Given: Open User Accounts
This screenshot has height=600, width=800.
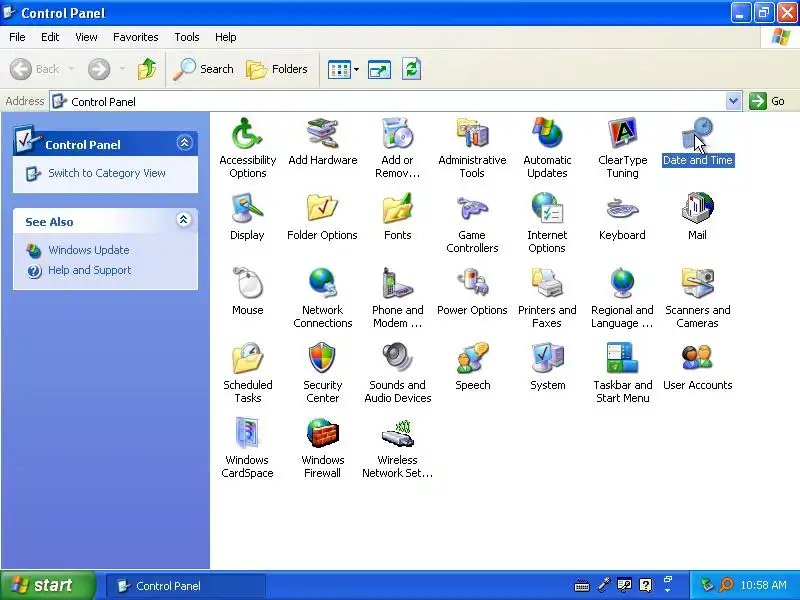Looking at the screenshot, I should point(697,367).
